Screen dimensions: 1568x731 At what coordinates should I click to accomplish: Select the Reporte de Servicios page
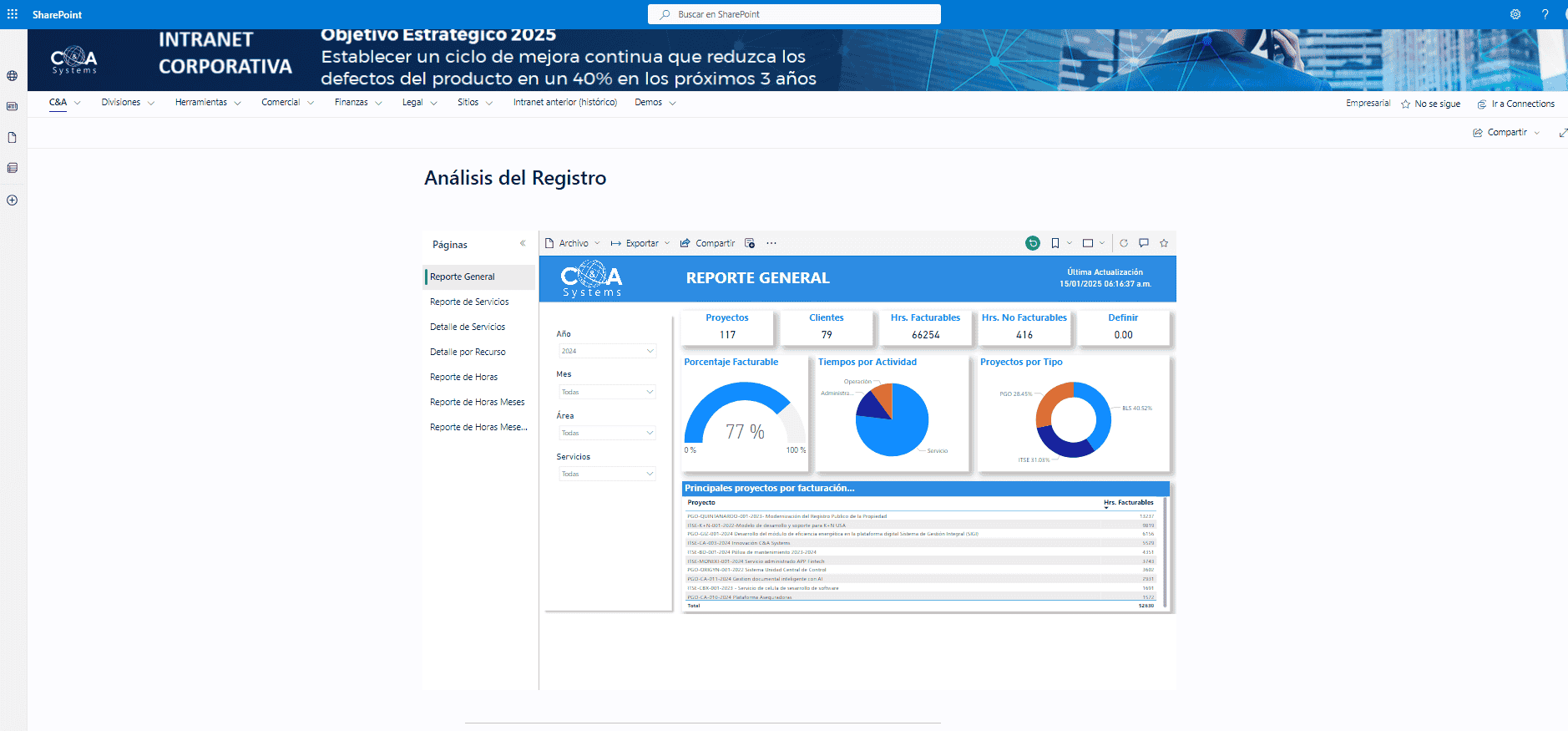pyautogui.click(x=479, y=302)
